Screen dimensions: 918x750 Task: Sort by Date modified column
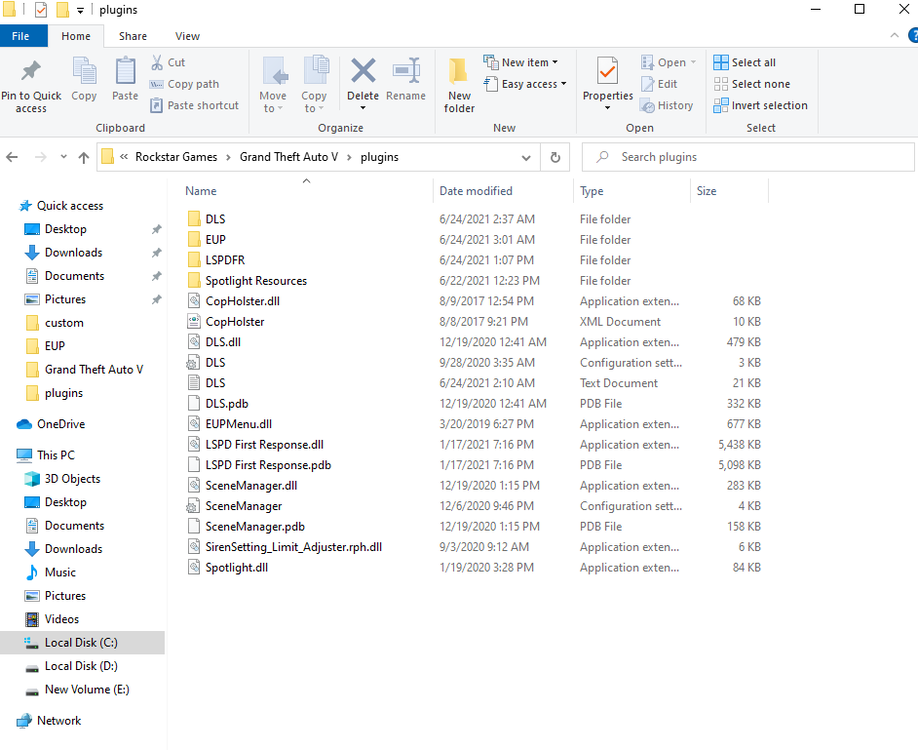(475, 191)
